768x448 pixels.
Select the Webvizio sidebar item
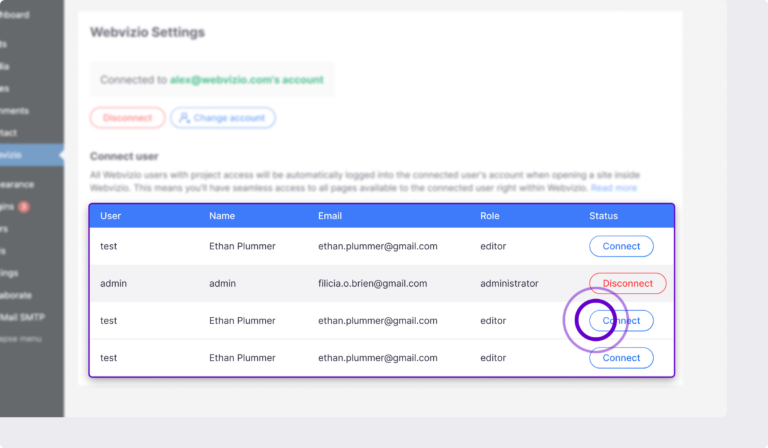coord(12,155)
